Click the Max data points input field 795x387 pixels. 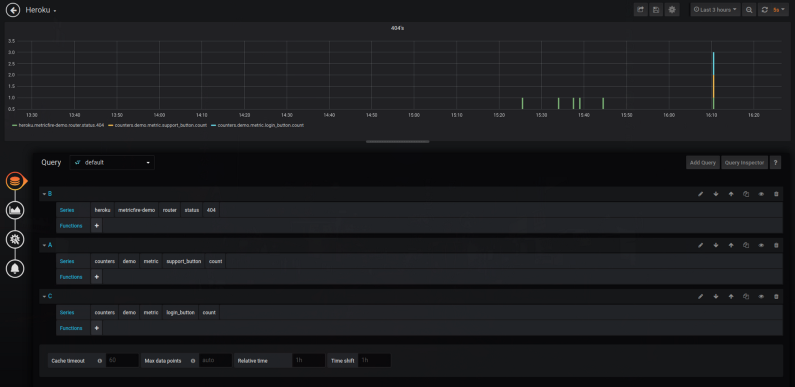click(x=215, y=360)
